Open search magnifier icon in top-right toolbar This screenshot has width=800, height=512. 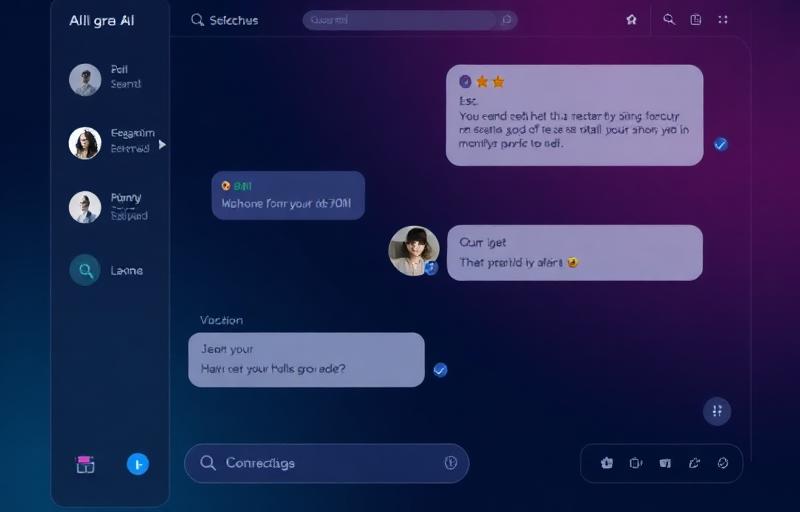[669, 19]
